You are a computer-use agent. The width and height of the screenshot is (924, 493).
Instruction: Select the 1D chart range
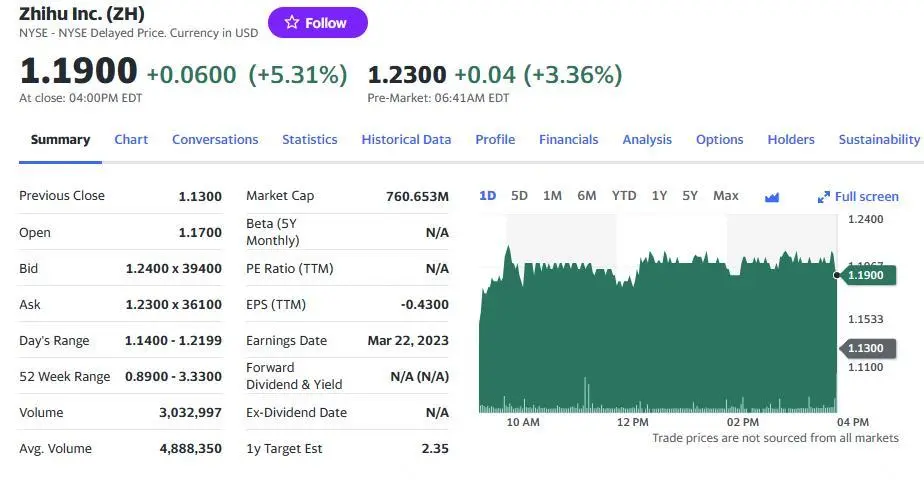tap(487, 196)
